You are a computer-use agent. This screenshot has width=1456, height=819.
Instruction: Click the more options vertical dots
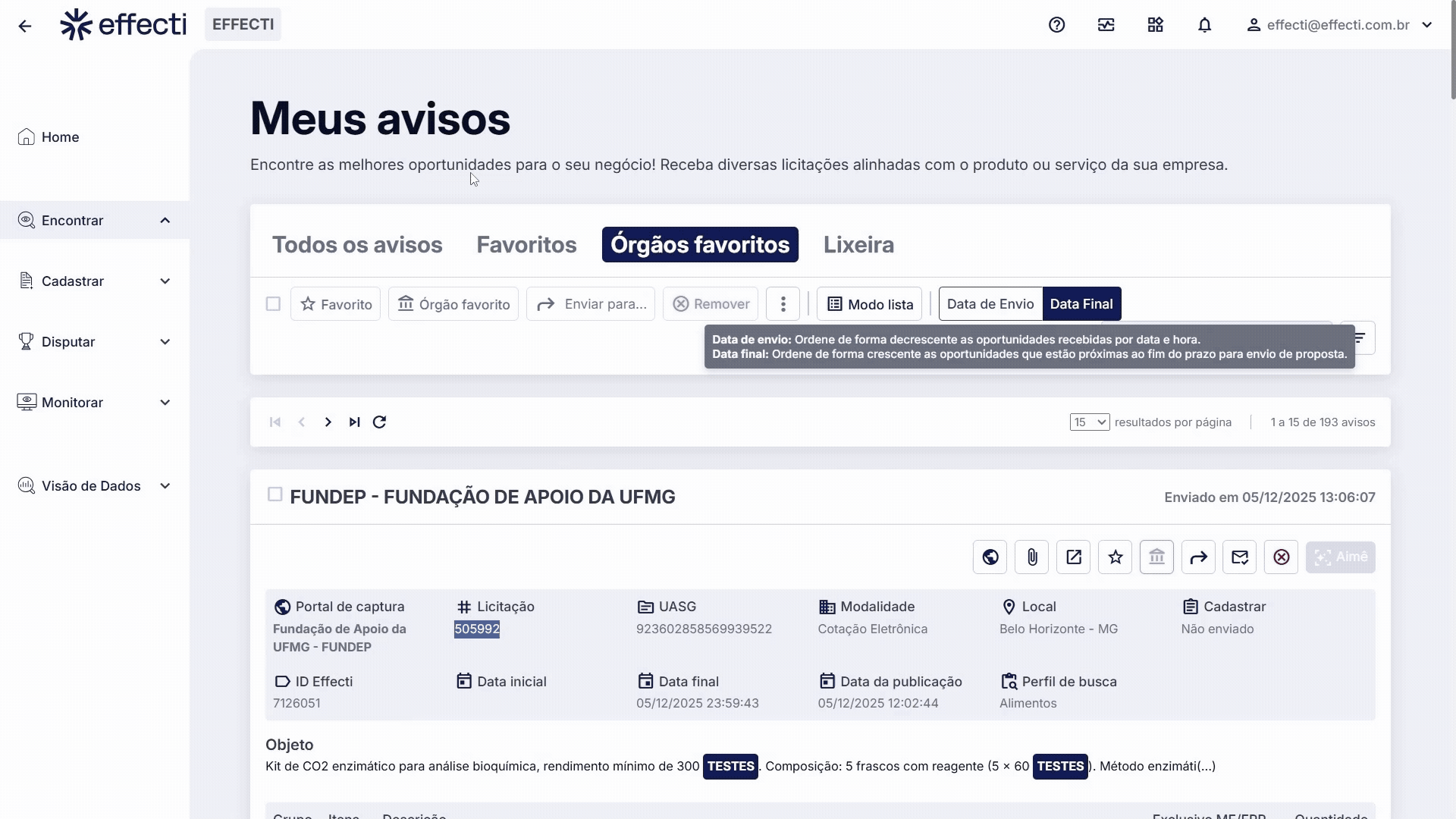pyautogui.click(x=783, y=304)
